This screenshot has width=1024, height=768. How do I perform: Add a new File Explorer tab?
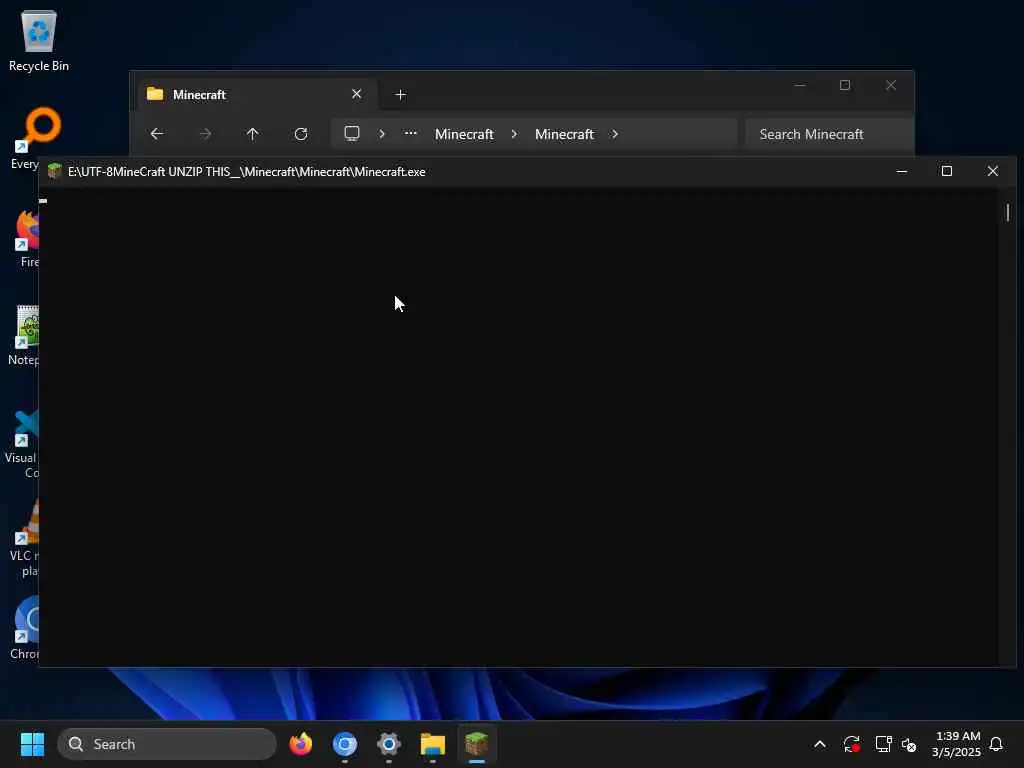[x=401, y=95]
